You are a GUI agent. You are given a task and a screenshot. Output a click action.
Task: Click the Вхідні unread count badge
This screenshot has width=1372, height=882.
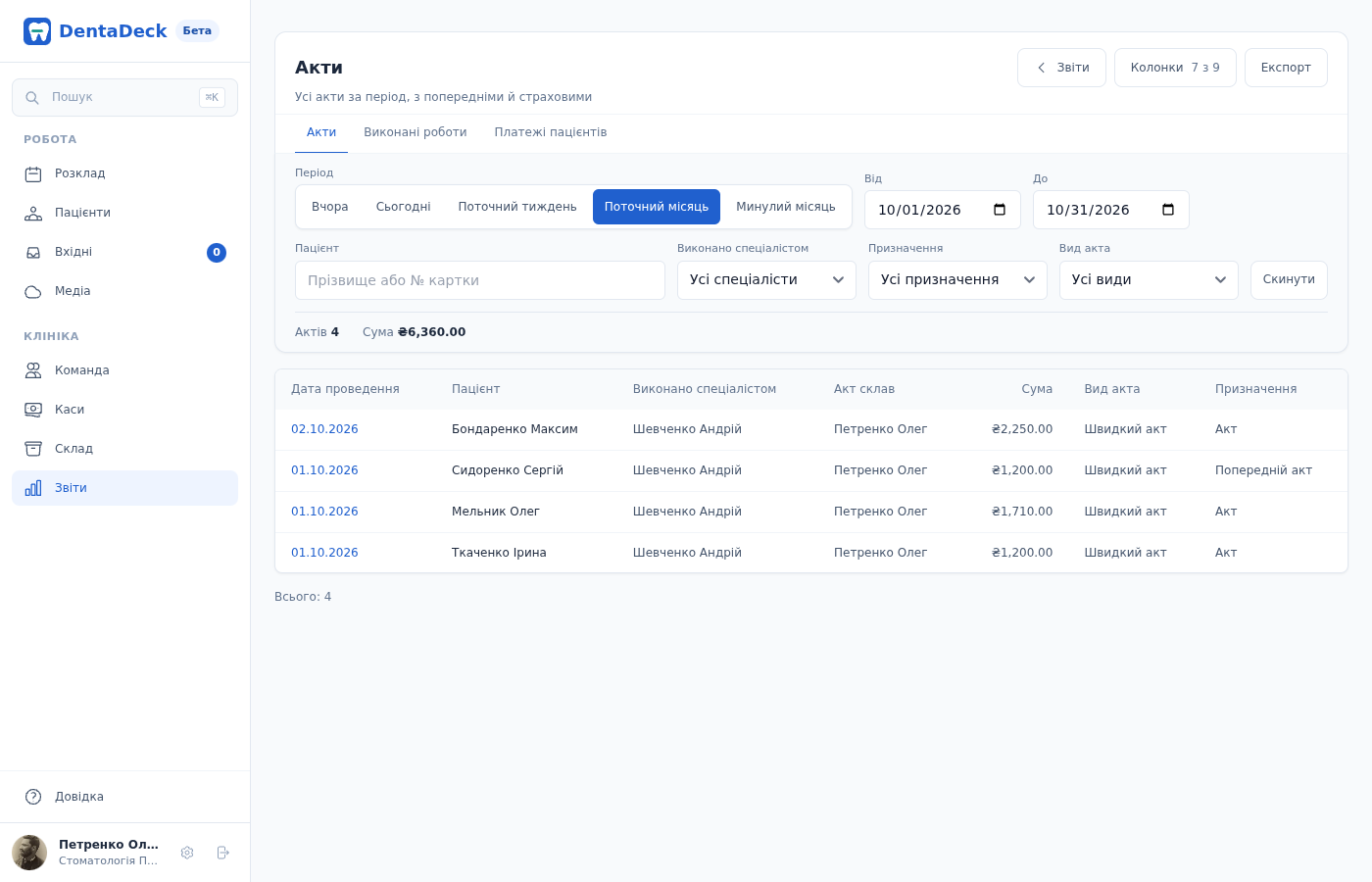point(217,253)
